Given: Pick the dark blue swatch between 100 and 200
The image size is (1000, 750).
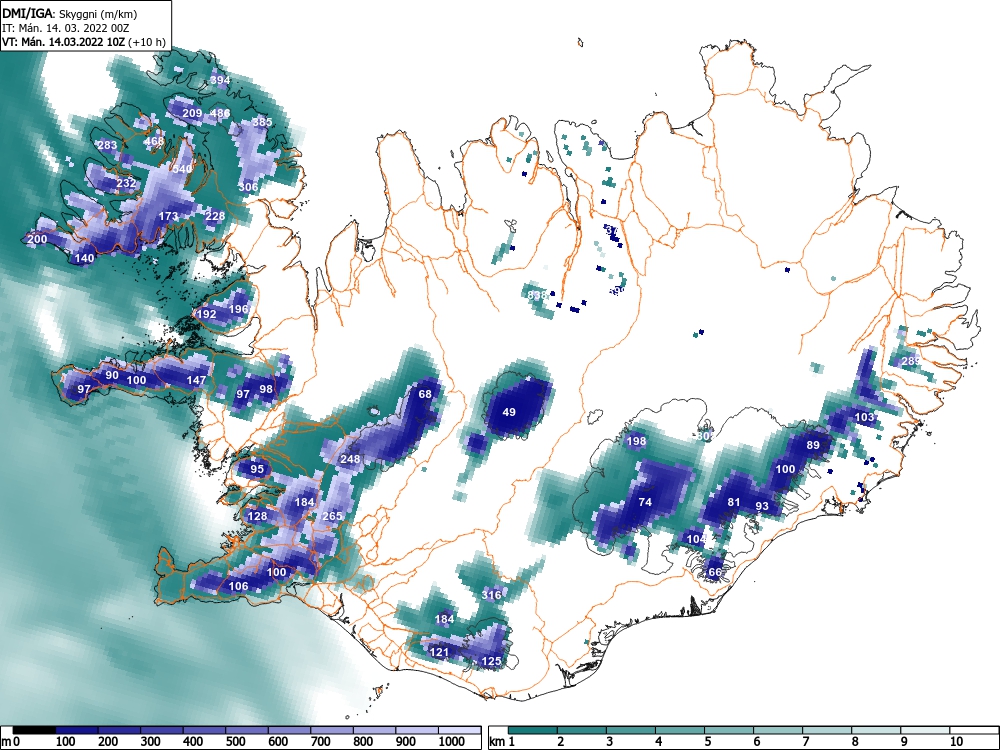Looking at the screenshot, I should coord(77,730).
